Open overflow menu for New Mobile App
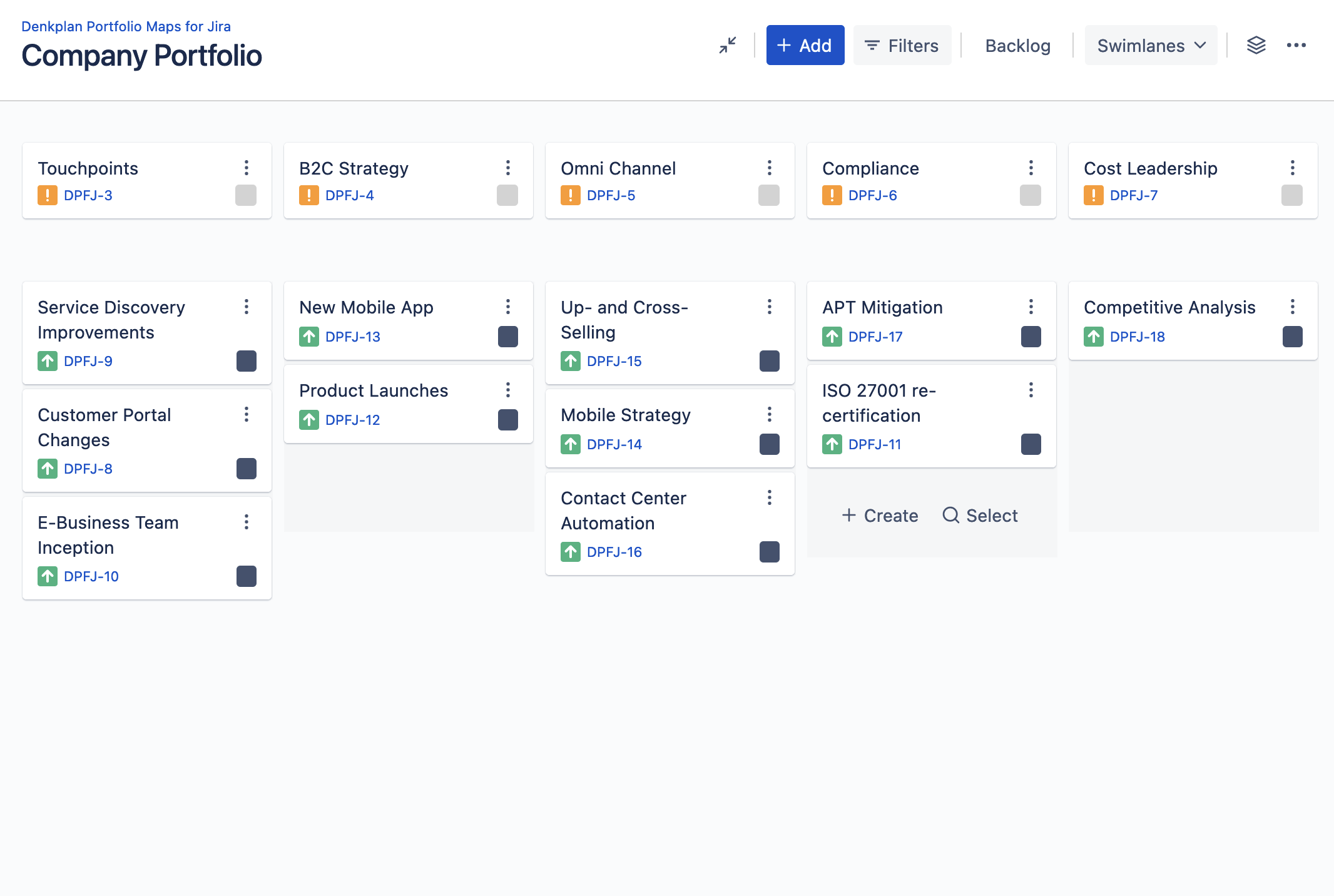Screen dimensions: 1334x896 click(x=508, y=307)
